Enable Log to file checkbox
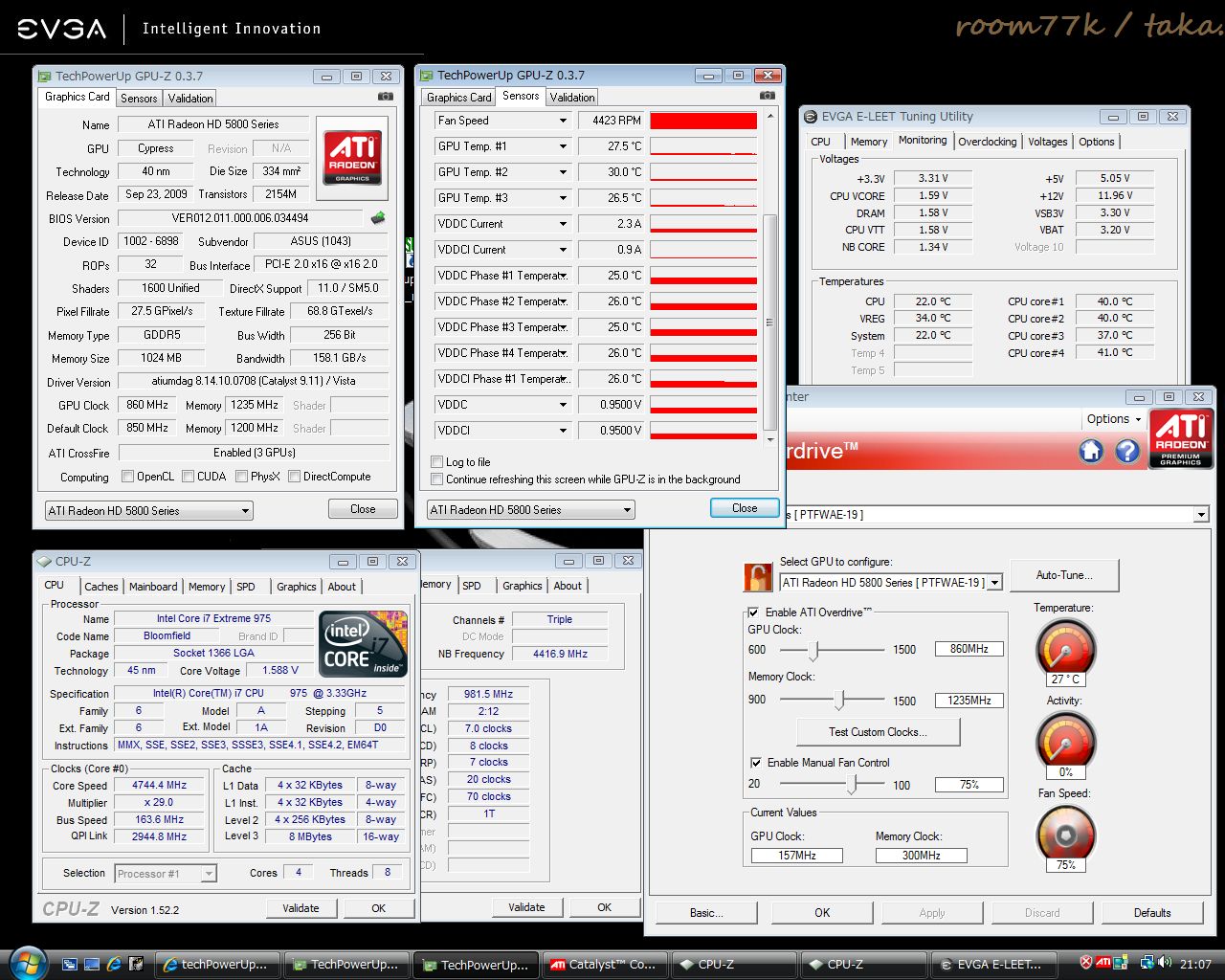 click(437, 462)
